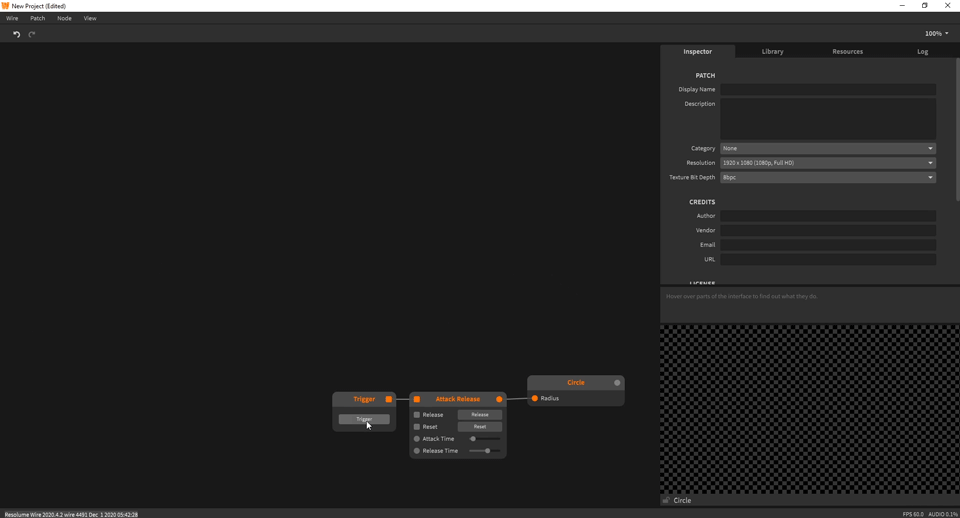Viewport: 960px width, 518px height.
Task: Select the Trigger node by its title
Action: tap(364, 399)
